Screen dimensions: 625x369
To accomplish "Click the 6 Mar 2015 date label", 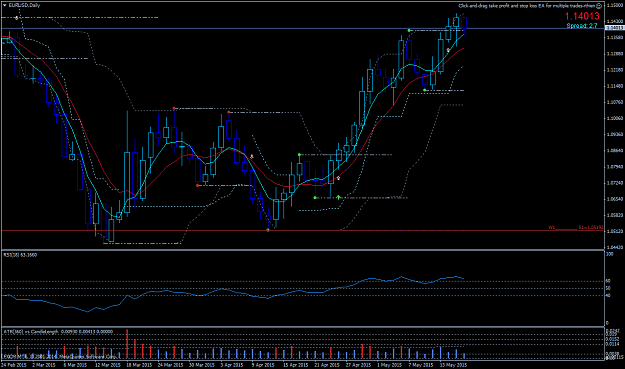I will [75, 365].
